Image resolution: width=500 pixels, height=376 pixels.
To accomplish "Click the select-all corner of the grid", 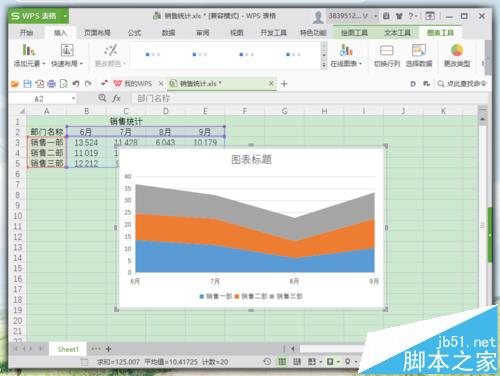I will [x=21, y=111].
